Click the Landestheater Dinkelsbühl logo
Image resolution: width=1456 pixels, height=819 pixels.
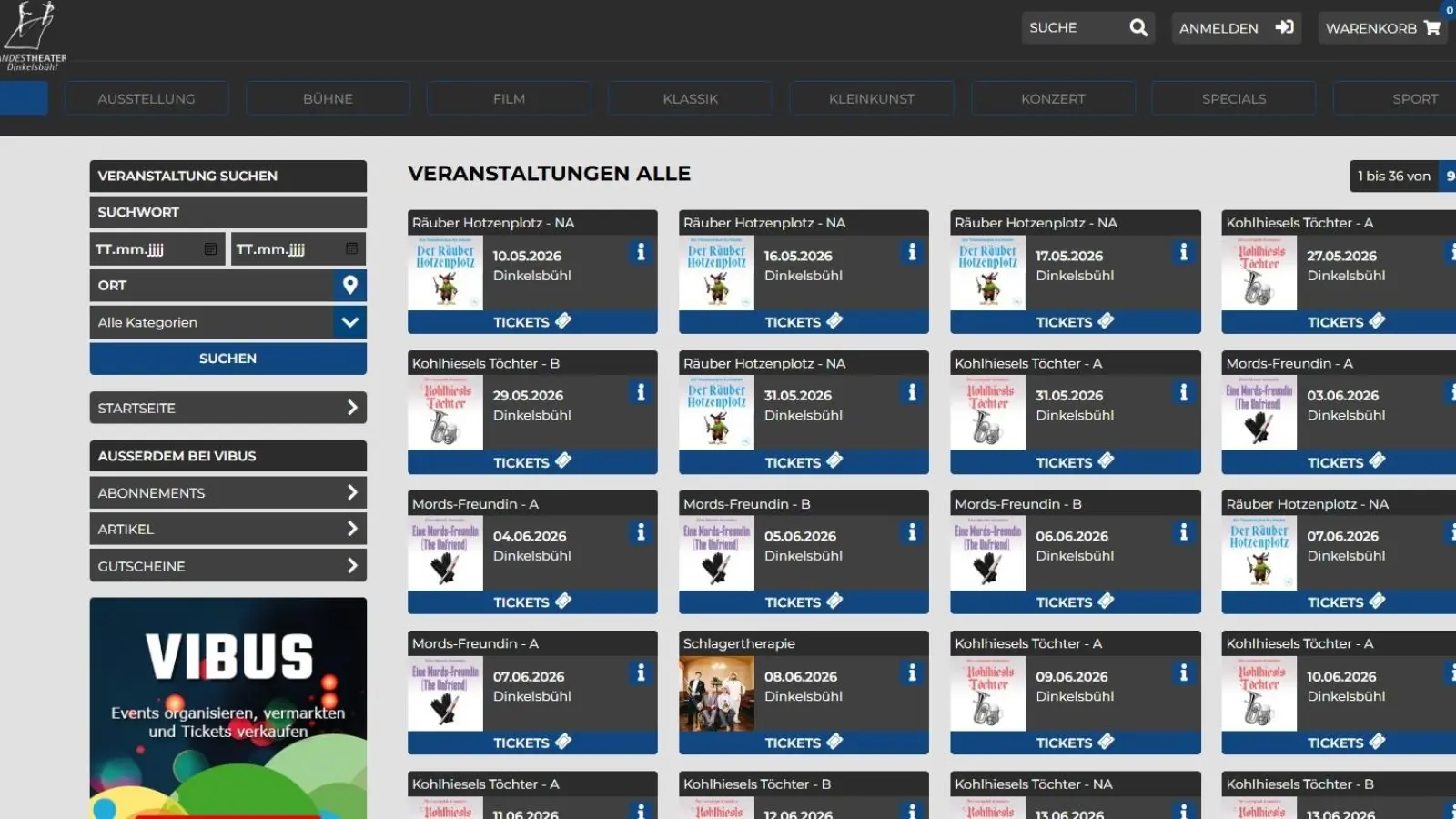point(33,35)
